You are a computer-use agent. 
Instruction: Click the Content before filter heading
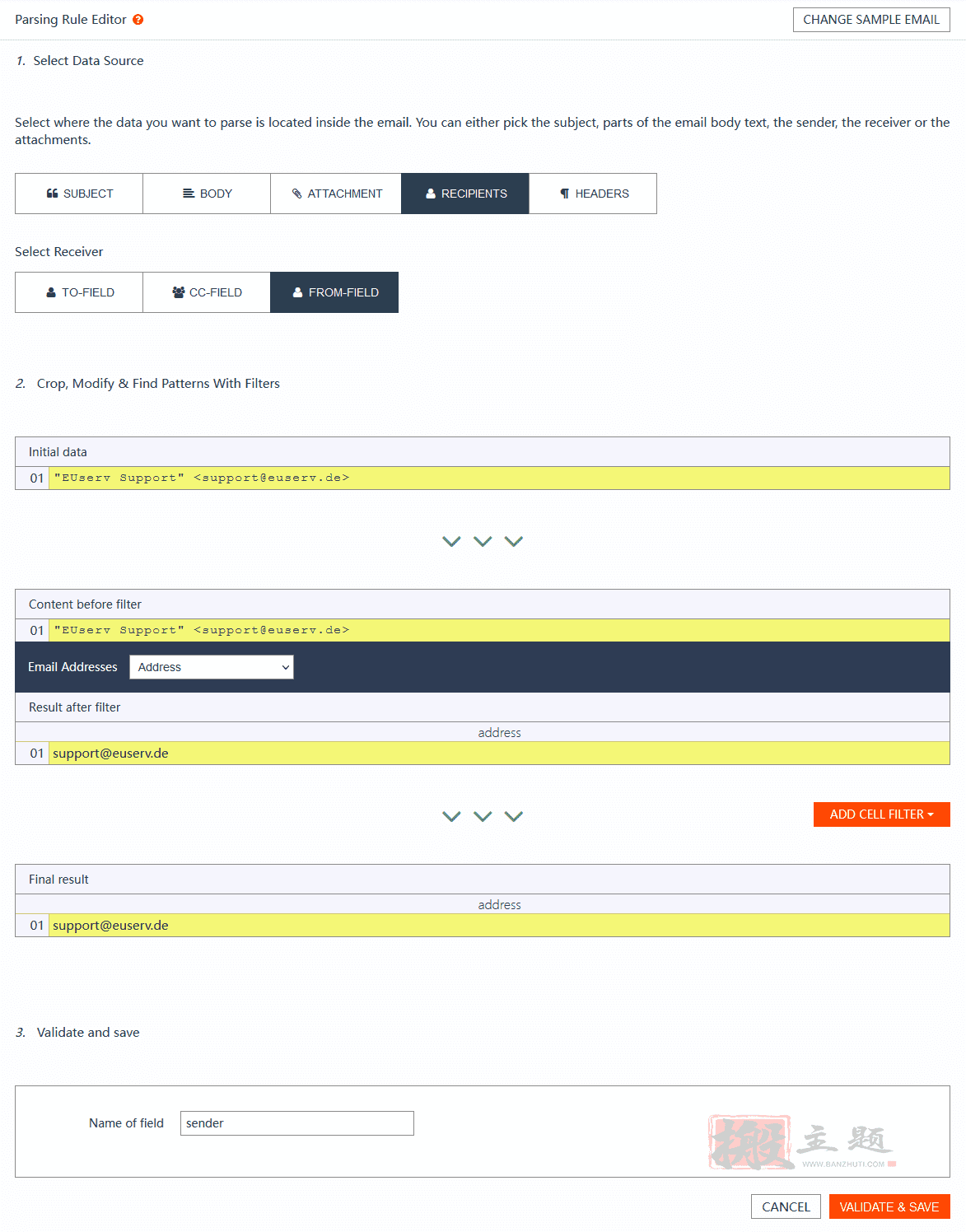(x=85, y=604)
